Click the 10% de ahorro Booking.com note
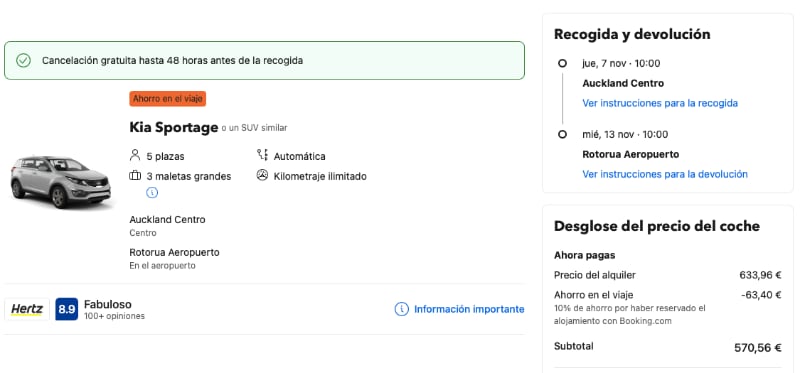The width and height of the screenshot is (800, 373). coord(630,315)
